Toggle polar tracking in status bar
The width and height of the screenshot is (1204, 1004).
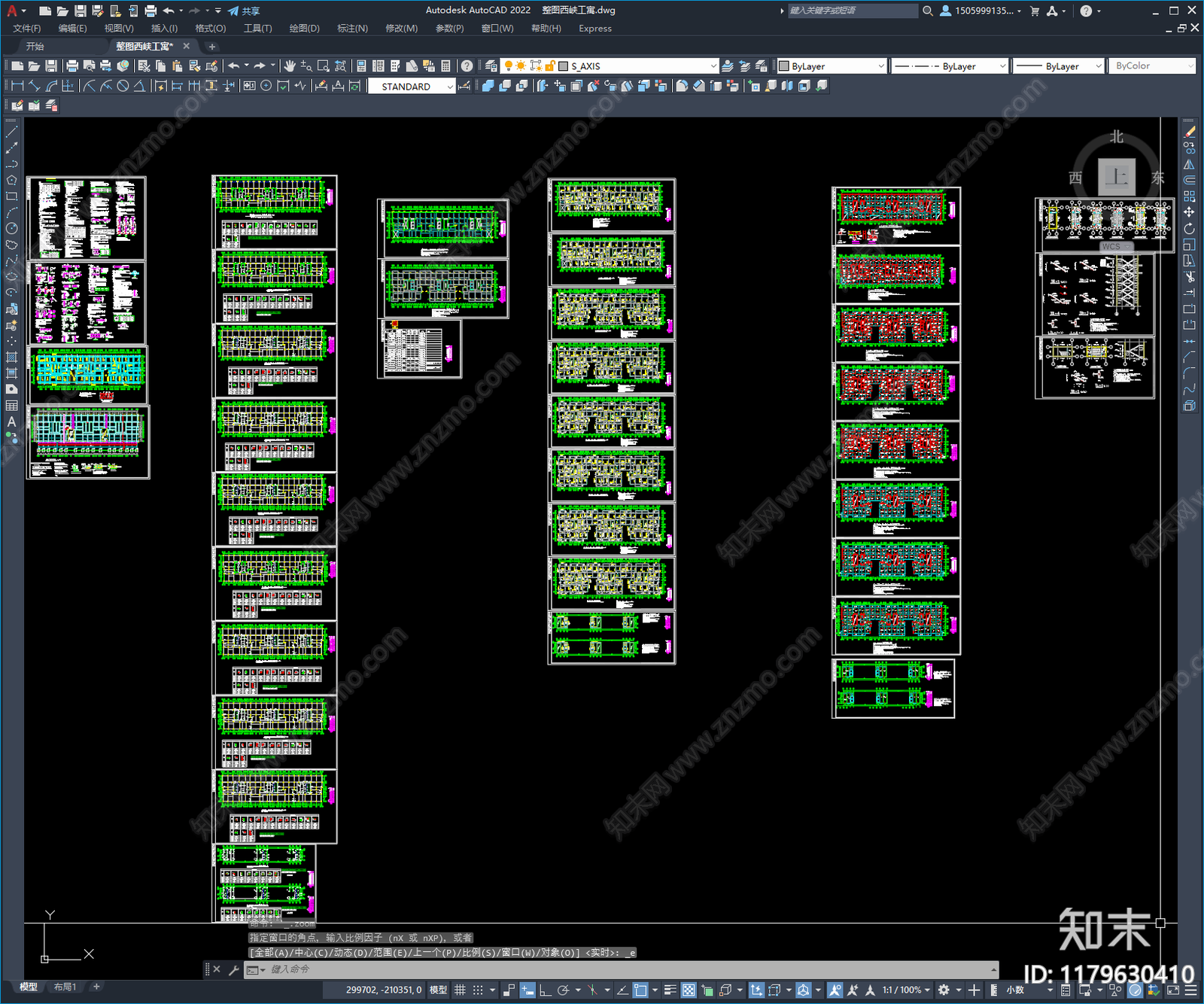tap(563, 990)
